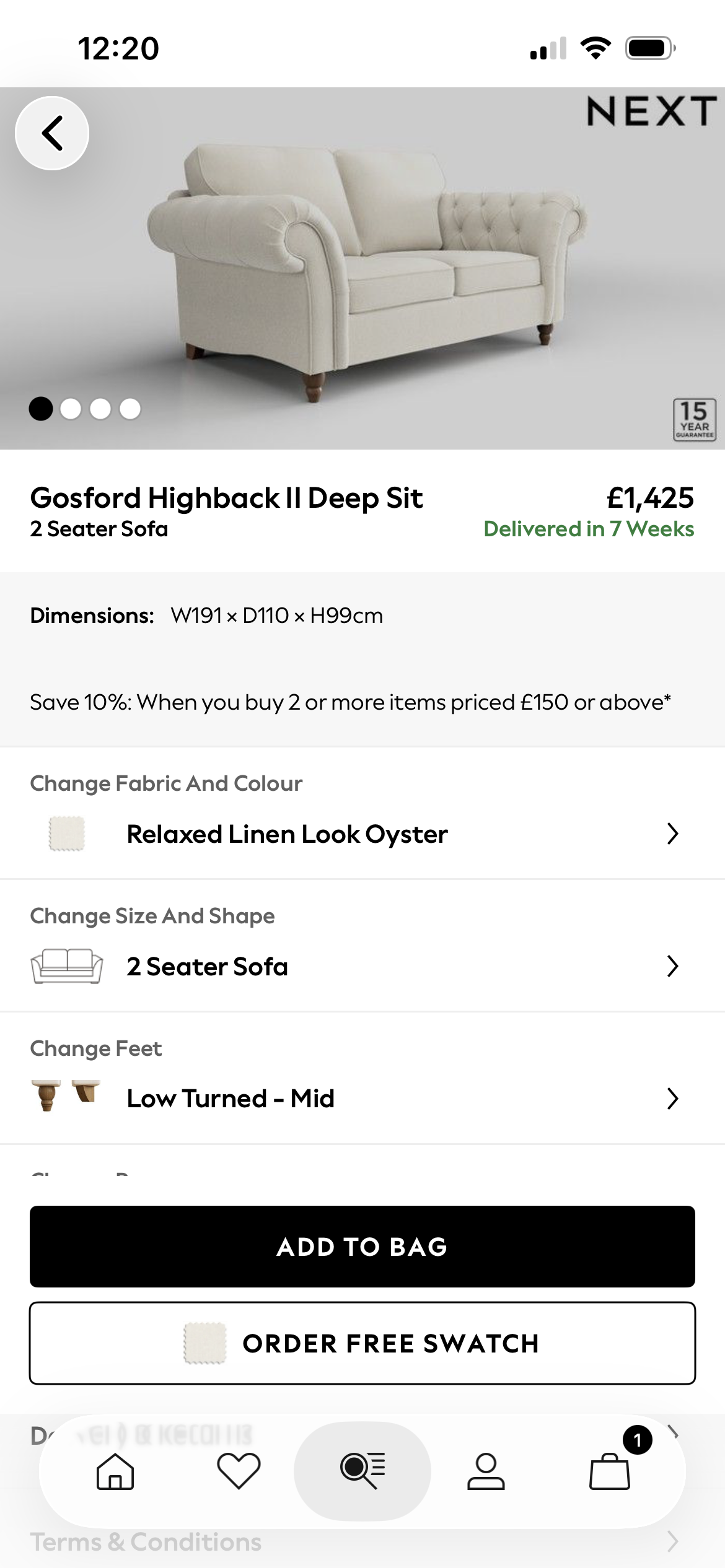Tap the Save 10% offer text
Viewport: 725px width, 1568px height.
350,702
